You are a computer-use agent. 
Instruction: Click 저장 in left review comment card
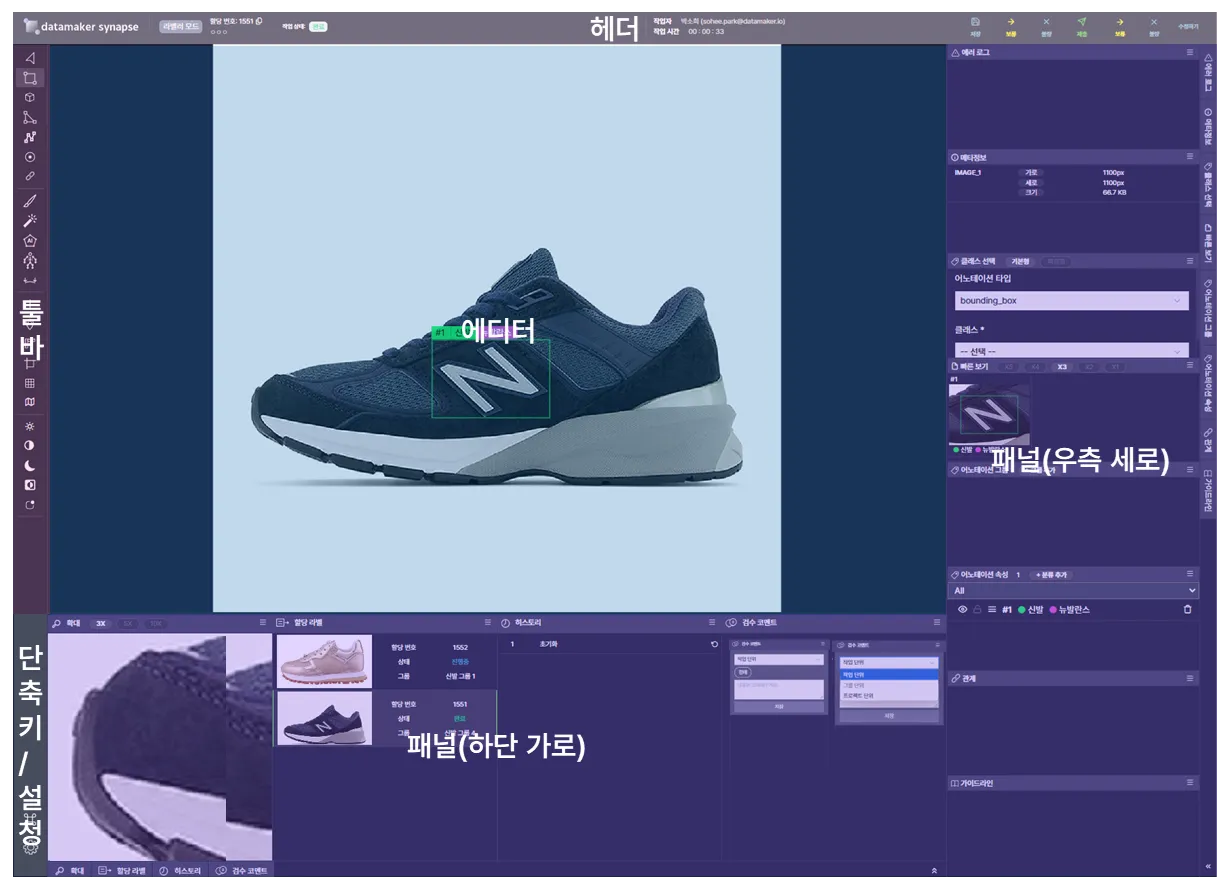click(x=778, y=707)
